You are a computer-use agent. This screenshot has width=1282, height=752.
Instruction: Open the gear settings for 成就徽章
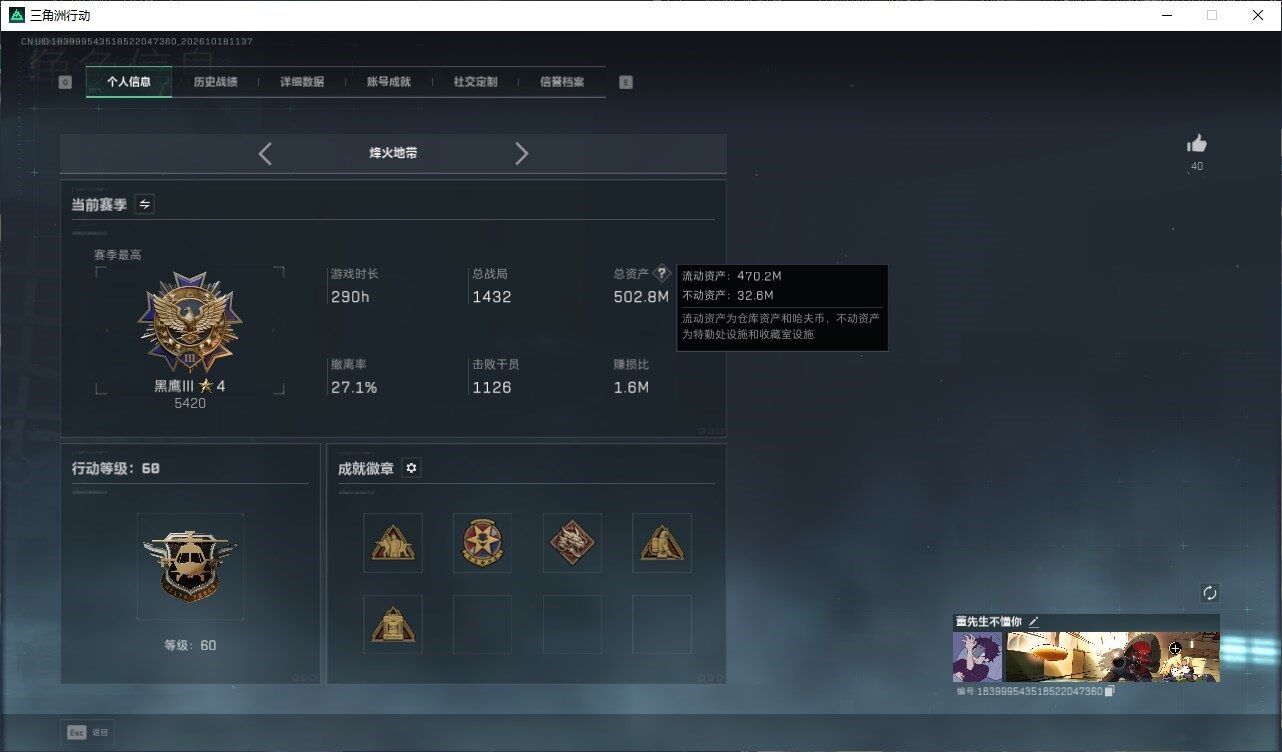411,468
